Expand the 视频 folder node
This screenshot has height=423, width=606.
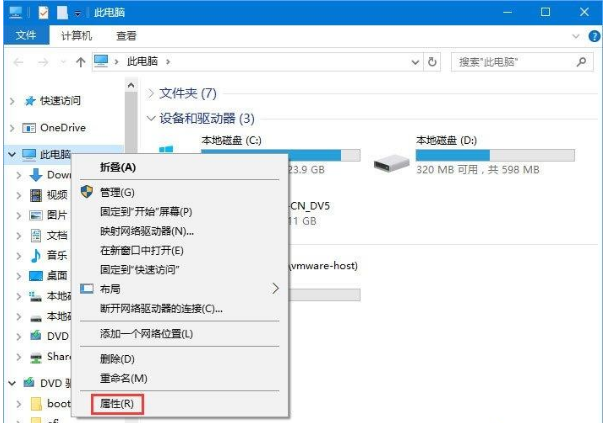(x=19, y=195)
